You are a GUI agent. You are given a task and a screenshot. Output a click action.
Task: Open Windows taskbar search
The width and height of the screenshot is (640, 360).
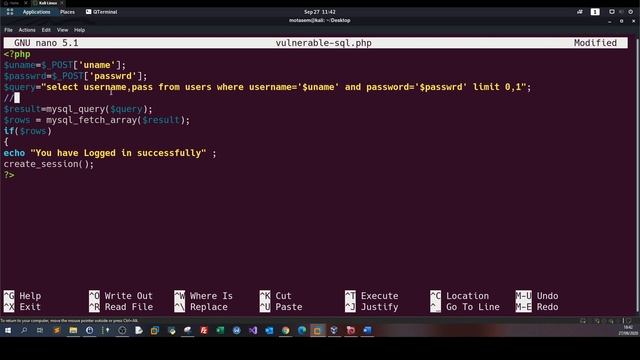pyautogui.click(x=24, y=331)
